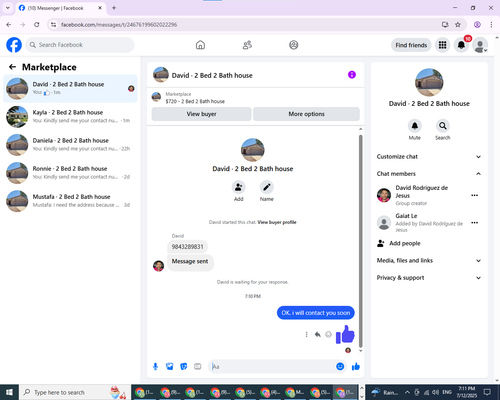Click the OK i will contact you soon message
Screen dimensions: 500x400
(316, 313)
